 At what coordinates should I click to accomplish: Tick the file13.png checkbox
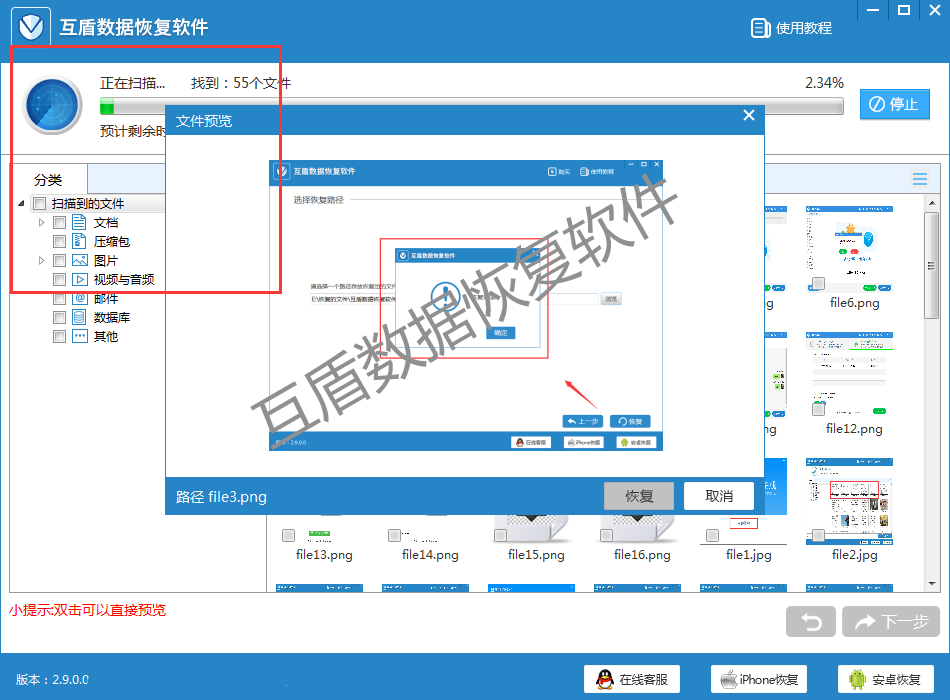pyautogui.click(x=288, y=535)
